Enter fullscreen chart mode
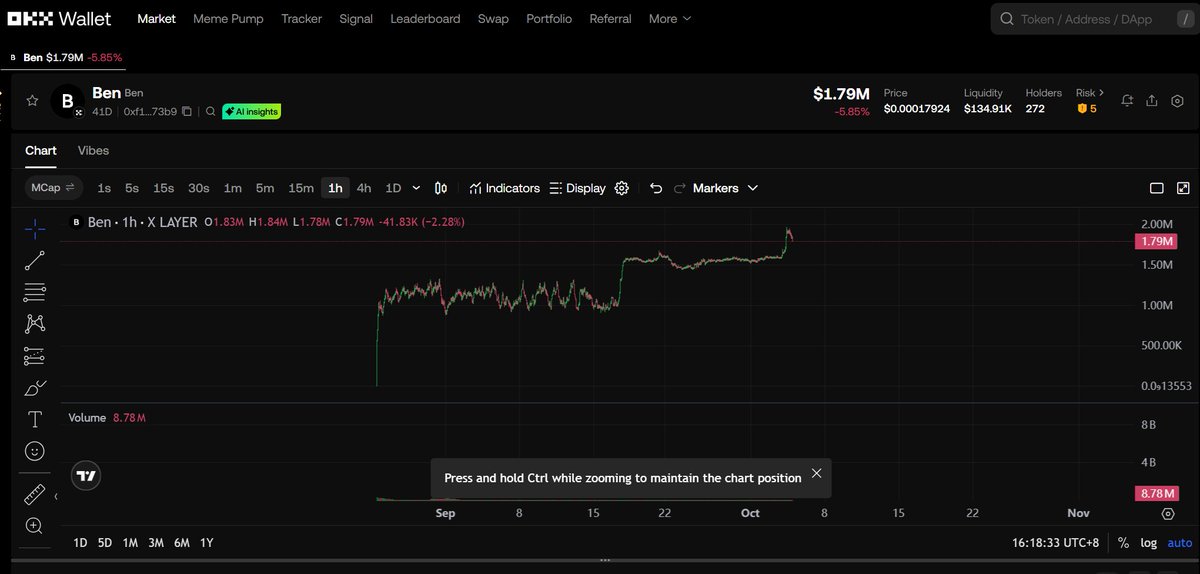The width and height of the screenshot is (1200, 574). 1183,188
